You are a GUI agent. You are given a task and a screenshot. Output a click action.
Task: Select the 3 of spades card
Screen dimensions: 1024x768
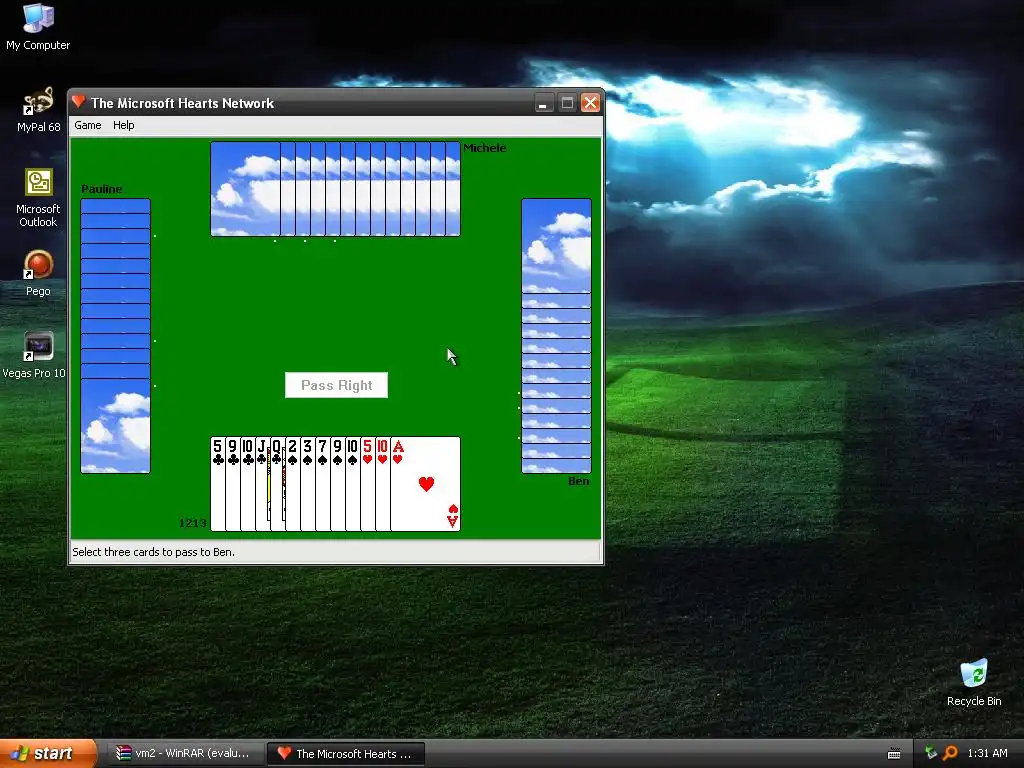(308, 484)
